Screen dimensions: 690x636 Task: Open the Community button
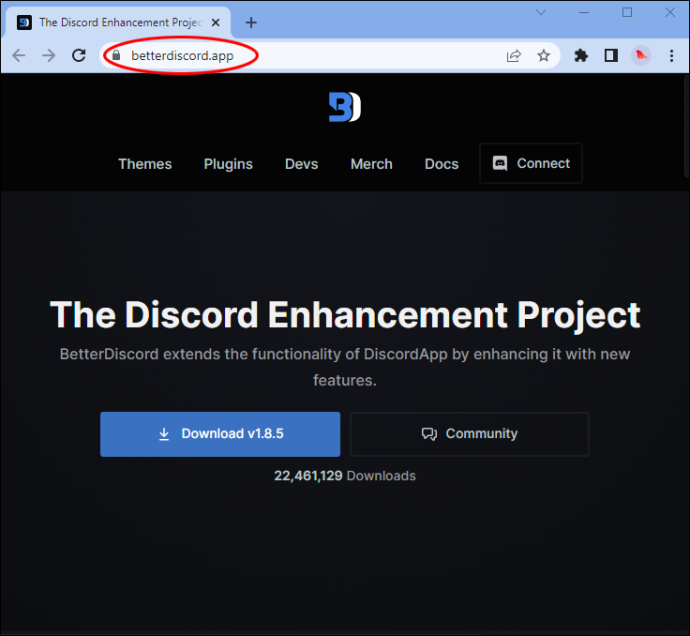(470, 434)
